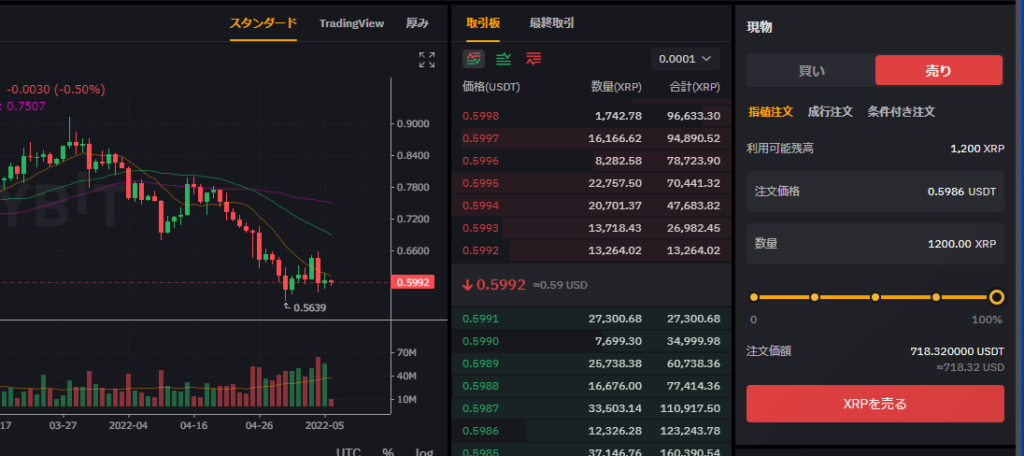This screenshot has width=1024, height=456.
Task: Select 売り sell mode
Action: [x=938, y=71]
